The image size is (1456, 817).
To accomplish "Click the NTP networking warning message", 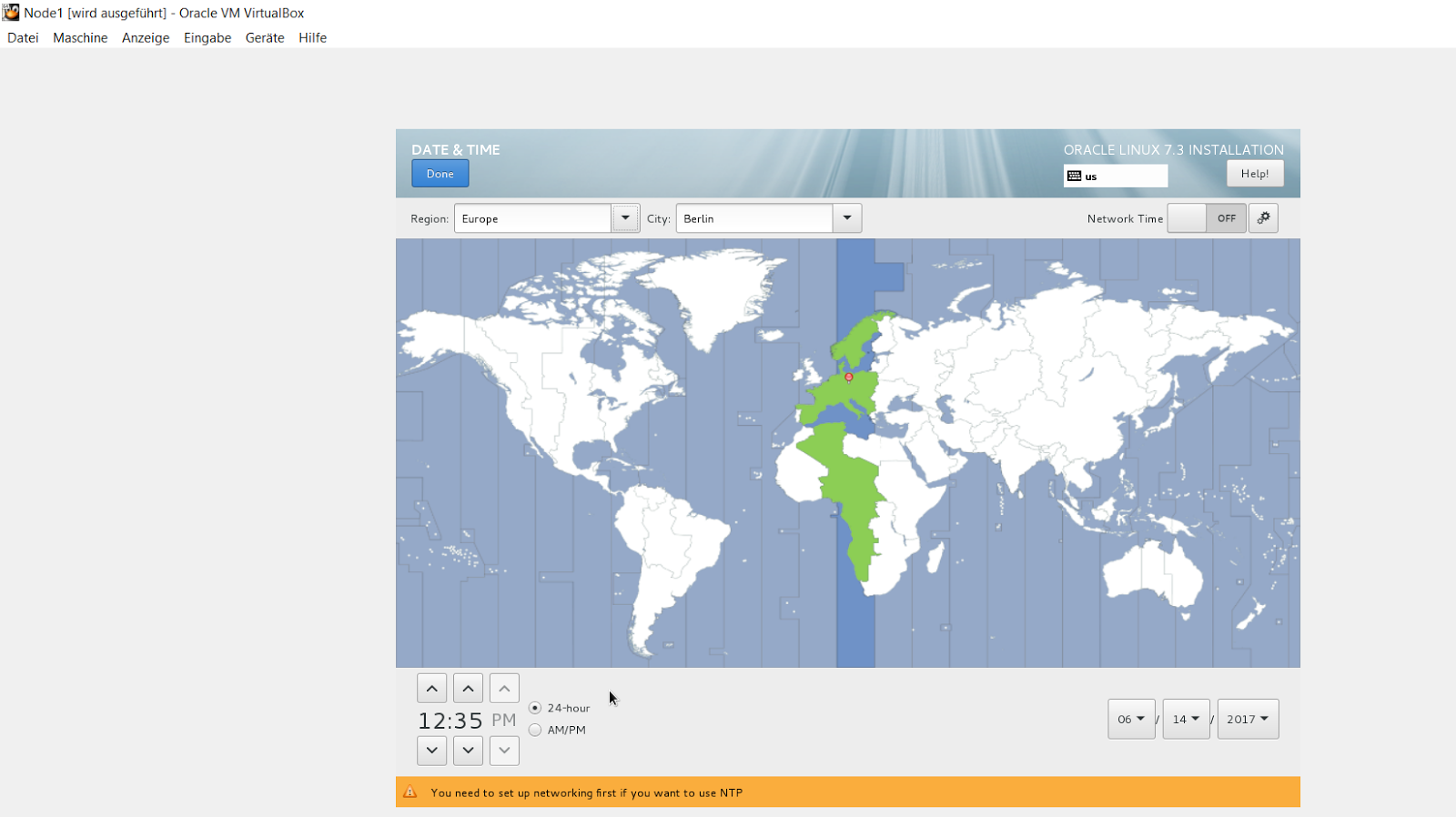I will (587, 793).
